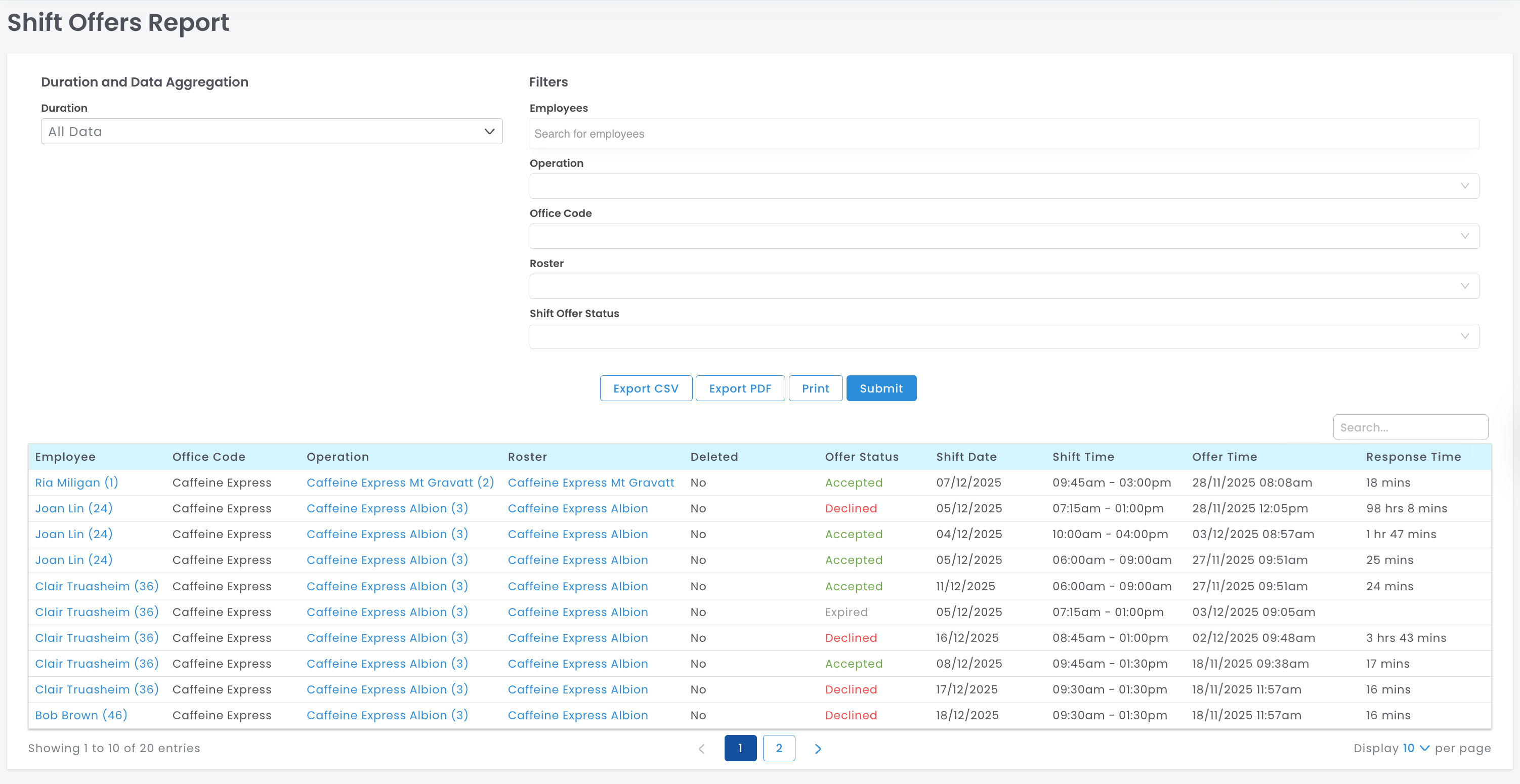Open the Office Code filter dropdown
Image resolution: width=1520 pixels, height=784 pixels.
pos(1004,236)
